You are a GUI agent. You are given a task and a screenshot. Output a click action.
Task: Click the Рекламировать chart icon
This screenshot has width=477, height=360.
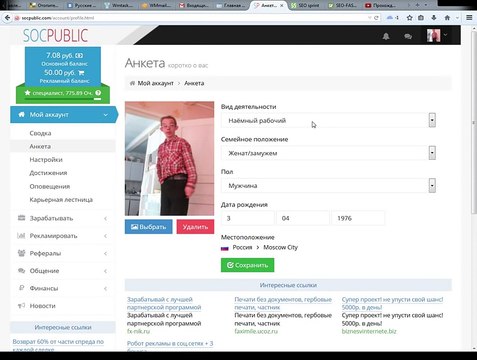[21, 236]
